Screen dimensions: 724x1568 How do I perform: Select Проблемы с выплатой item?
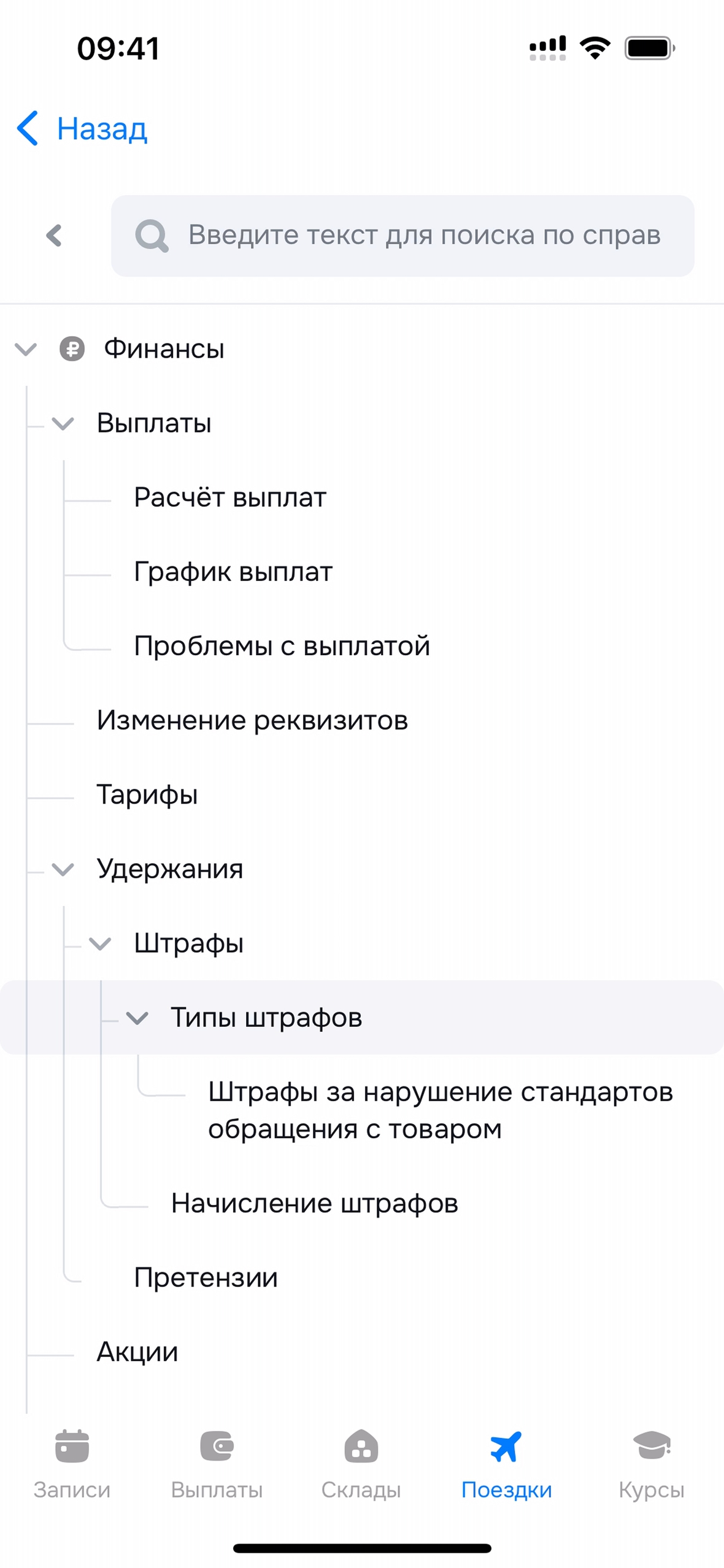click(x=282, y=646)
